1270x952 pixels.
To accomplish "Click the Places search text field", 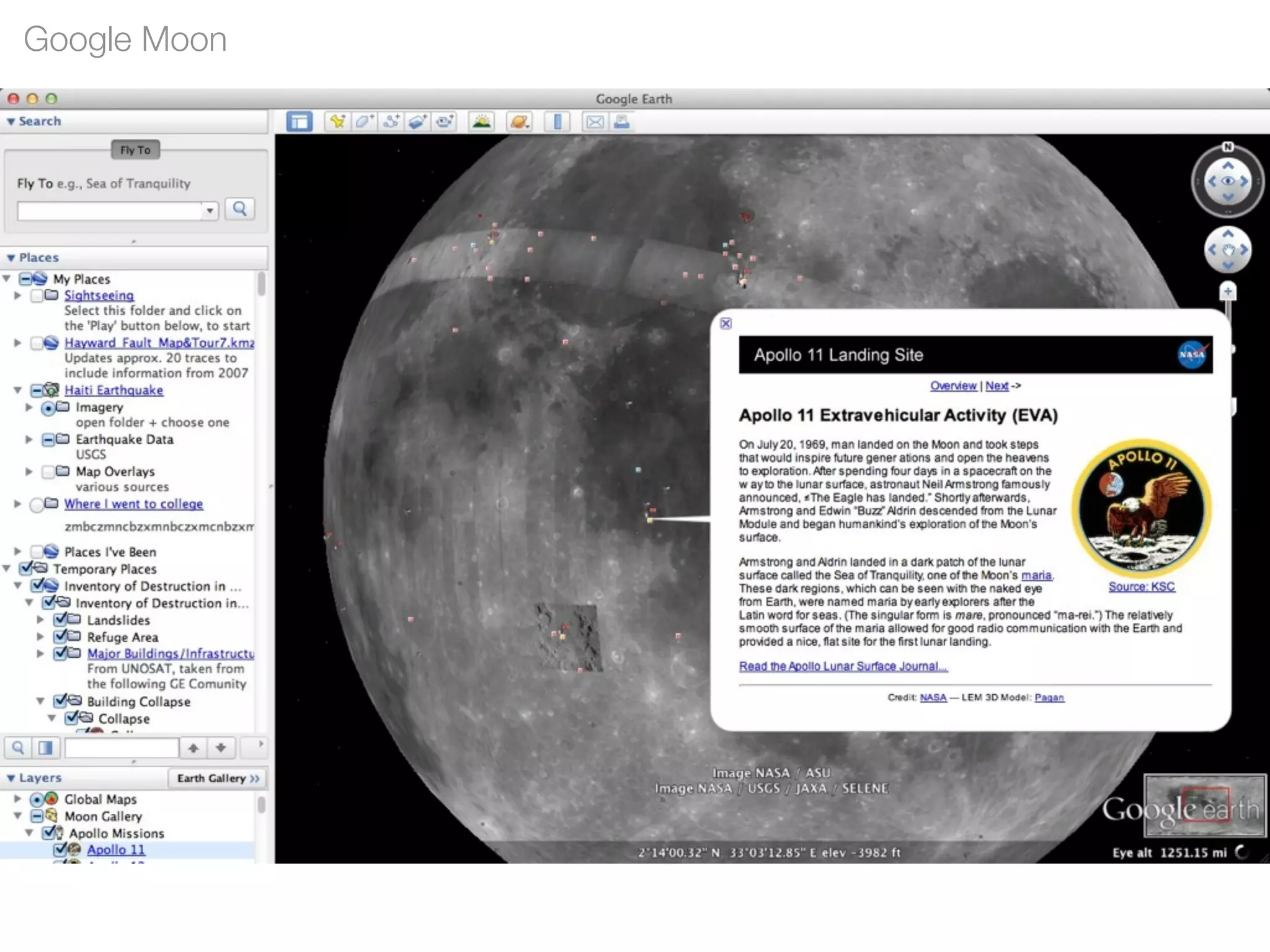I will tap(122, 748).
